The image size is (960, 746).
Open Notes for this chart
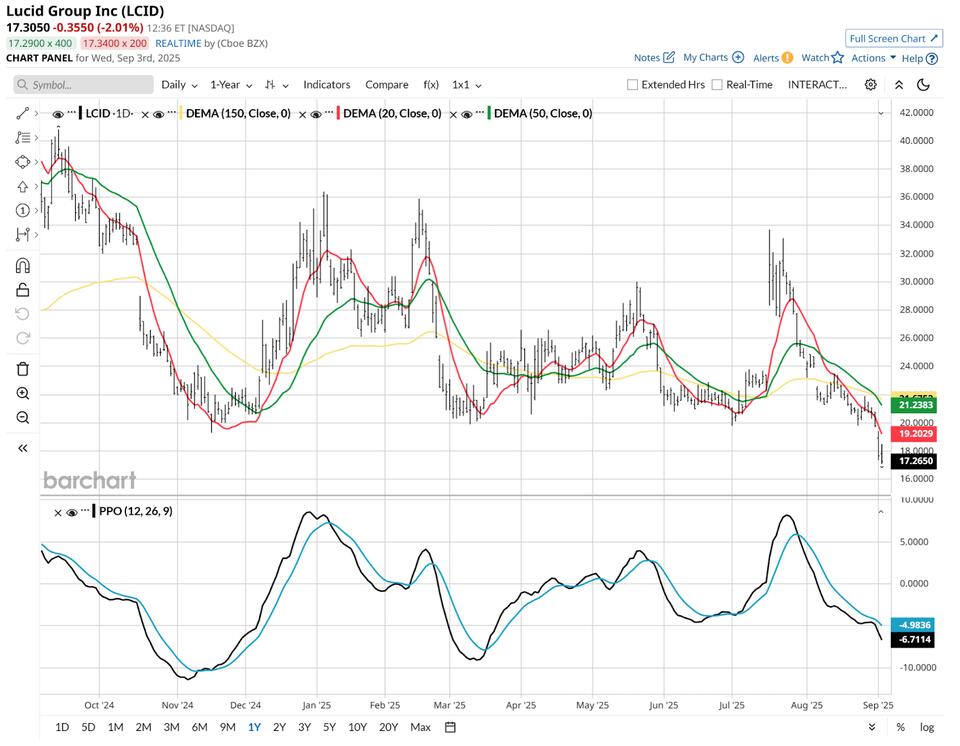[654, 58]
